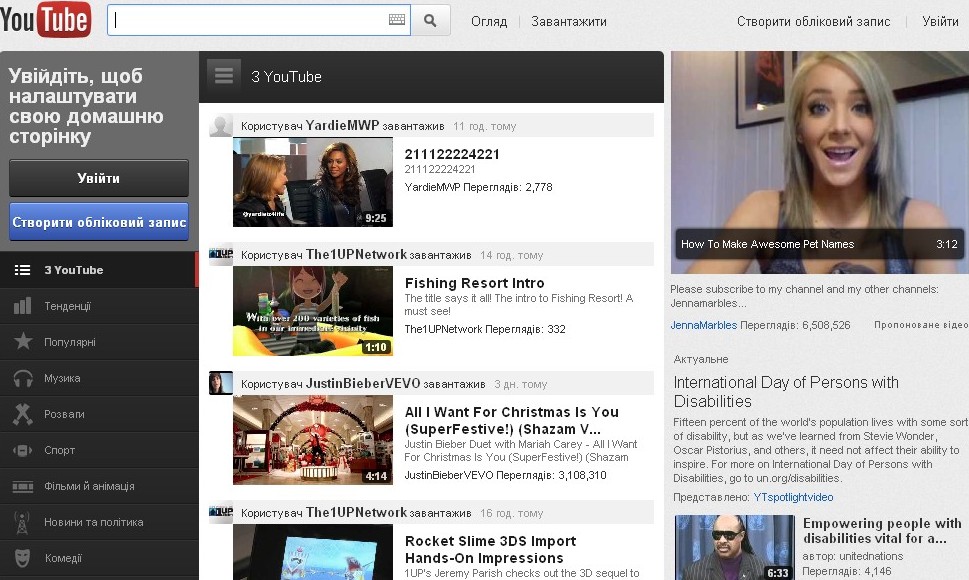
Task: Click video title 211122224221
Action: [x=452, y=154]
